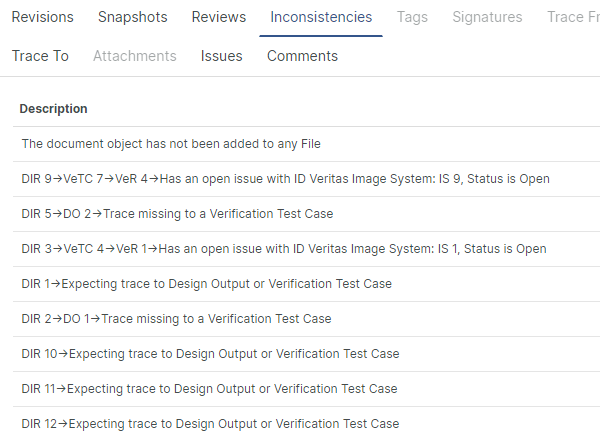Select the Inconsistencies tab
The height and width of the screenshot is (440, 600).
point(321,17)
